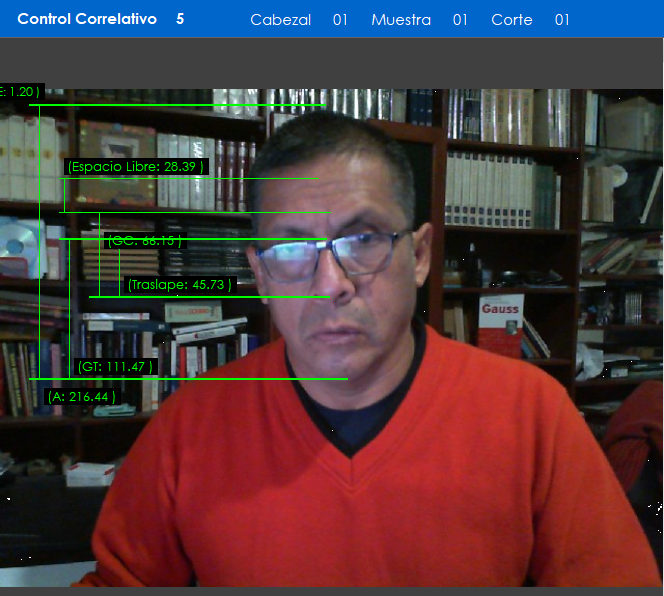This screenshot has height=596, width=664.
Task: Click the GT 111.47 measurement tag
Action: point(116,367)
